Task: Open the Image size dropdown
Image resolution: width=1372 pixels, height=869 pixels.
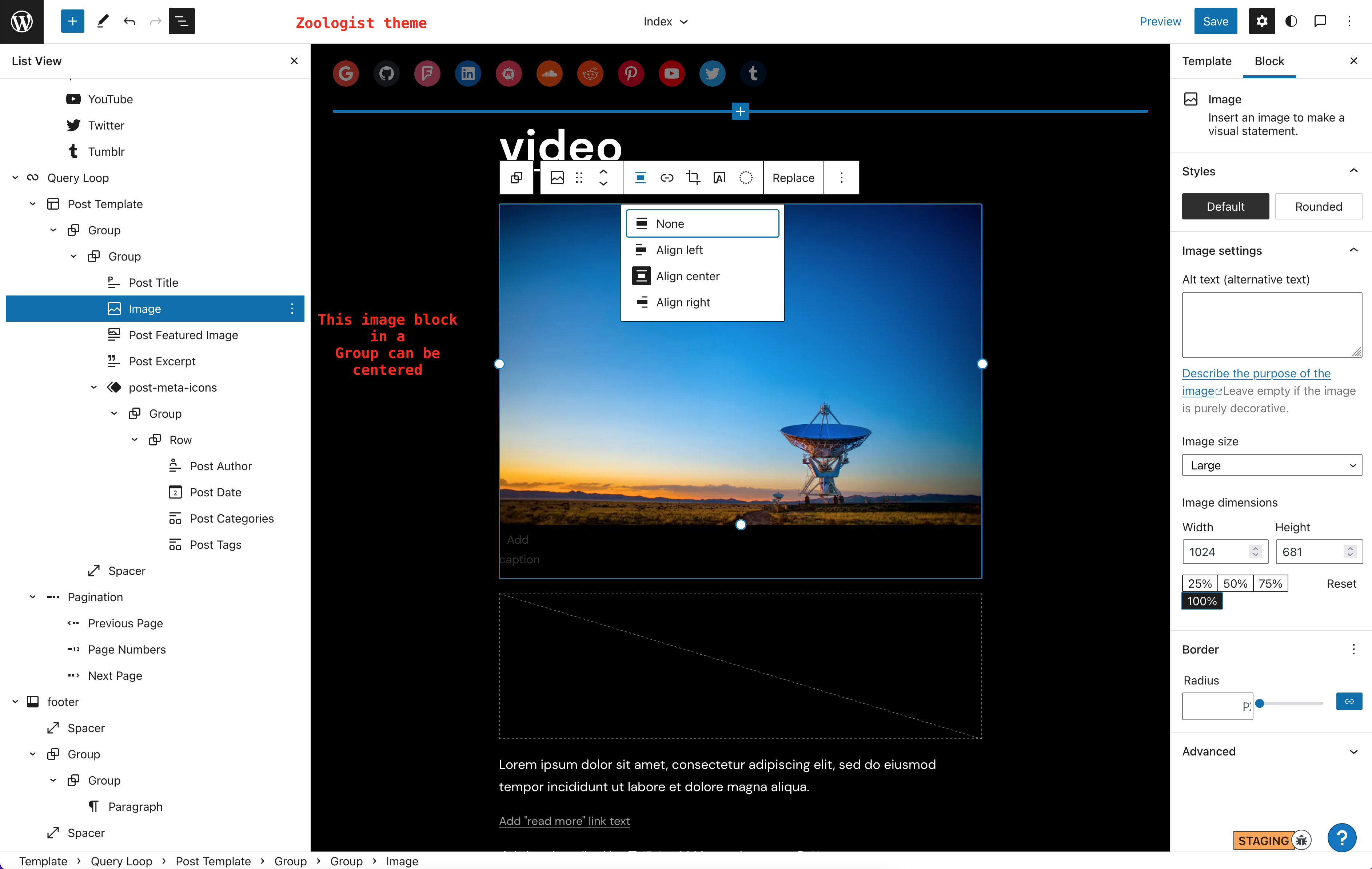Action: coord(1272,465)
